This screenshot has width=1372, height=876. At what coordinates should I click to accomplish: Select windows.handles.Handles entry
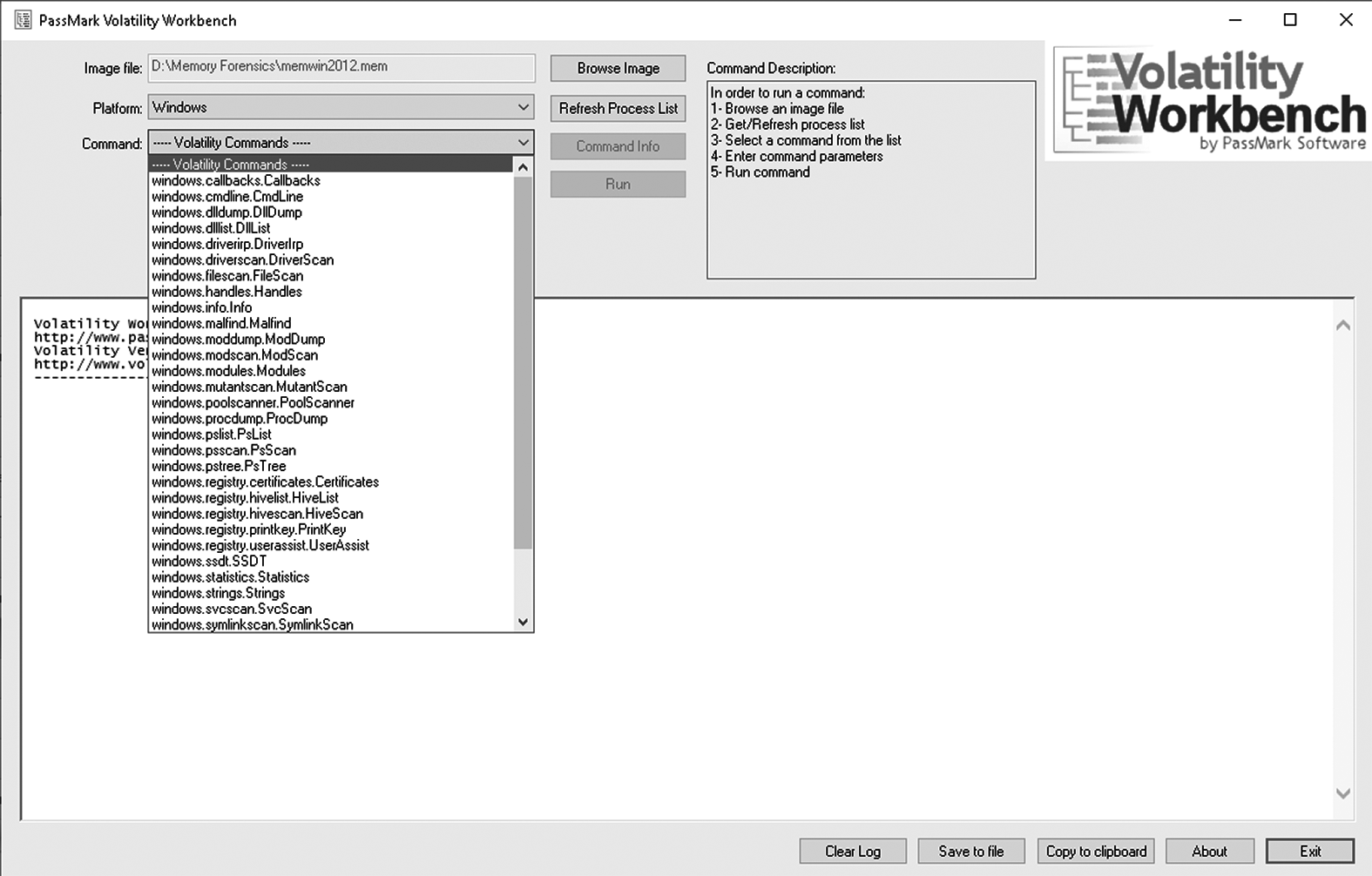[331, 291]
